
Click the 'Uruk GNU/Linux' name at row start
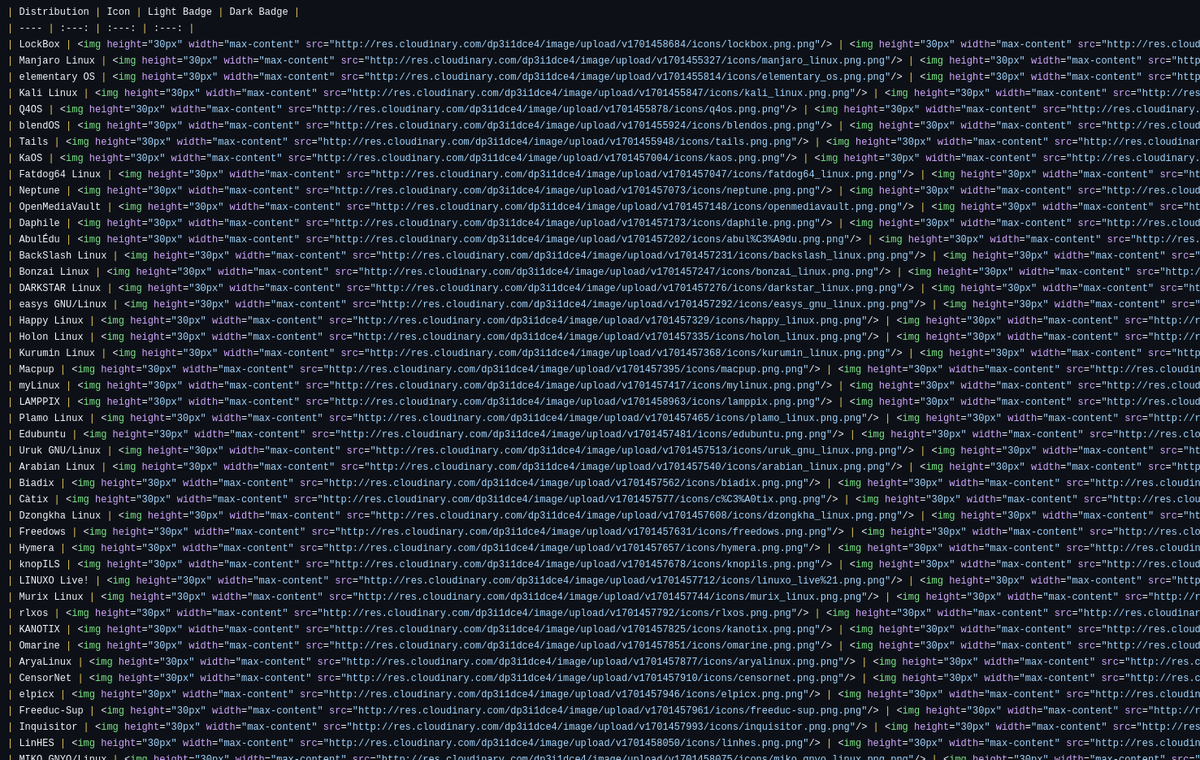(x=60, y=450)
